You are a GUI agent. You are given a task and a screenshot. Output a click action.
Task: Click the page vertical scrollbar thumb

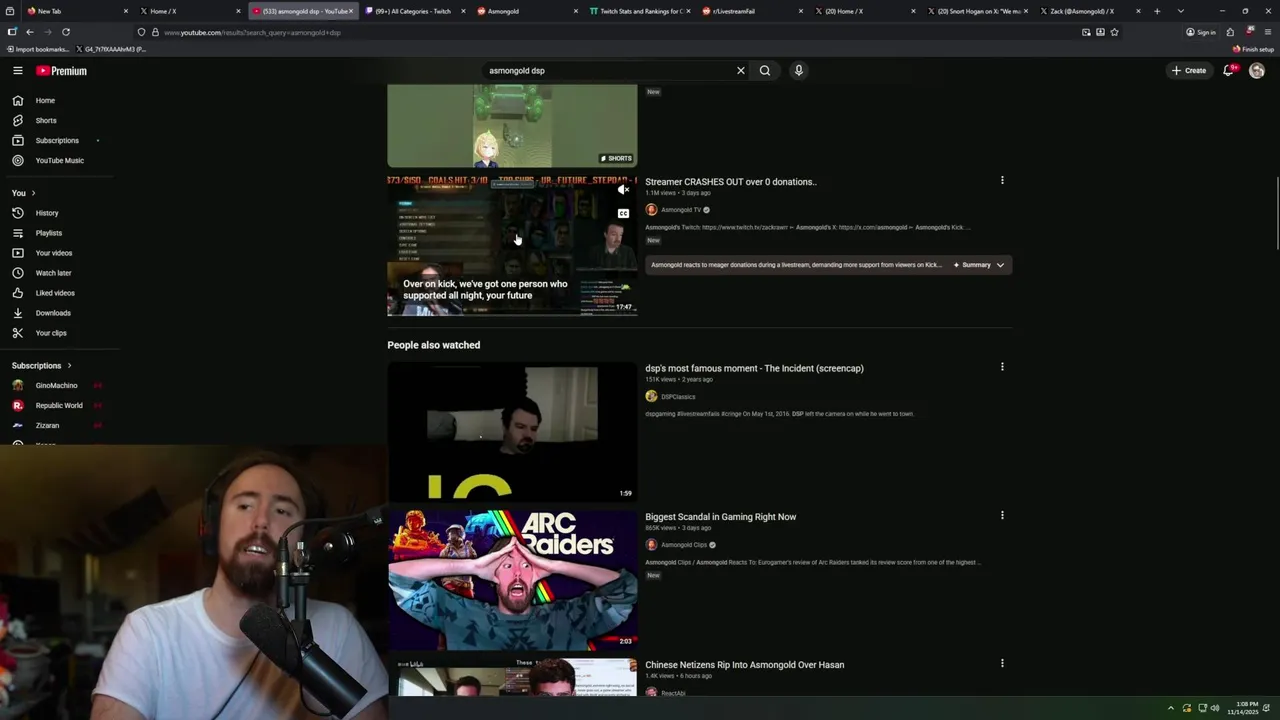[1276, 215]
